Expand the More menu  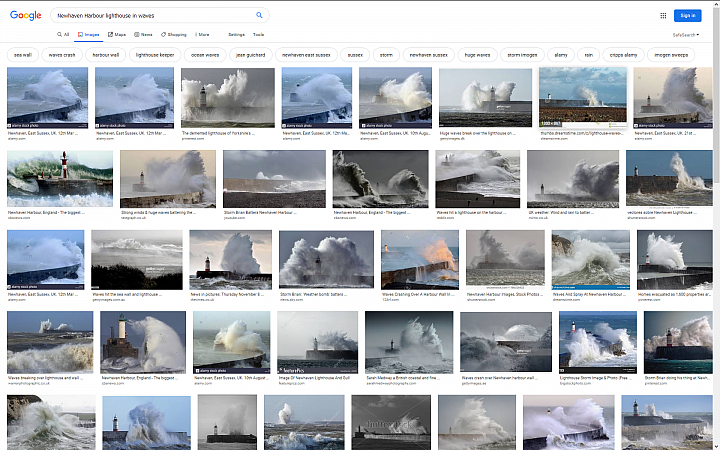pos(202,34)
